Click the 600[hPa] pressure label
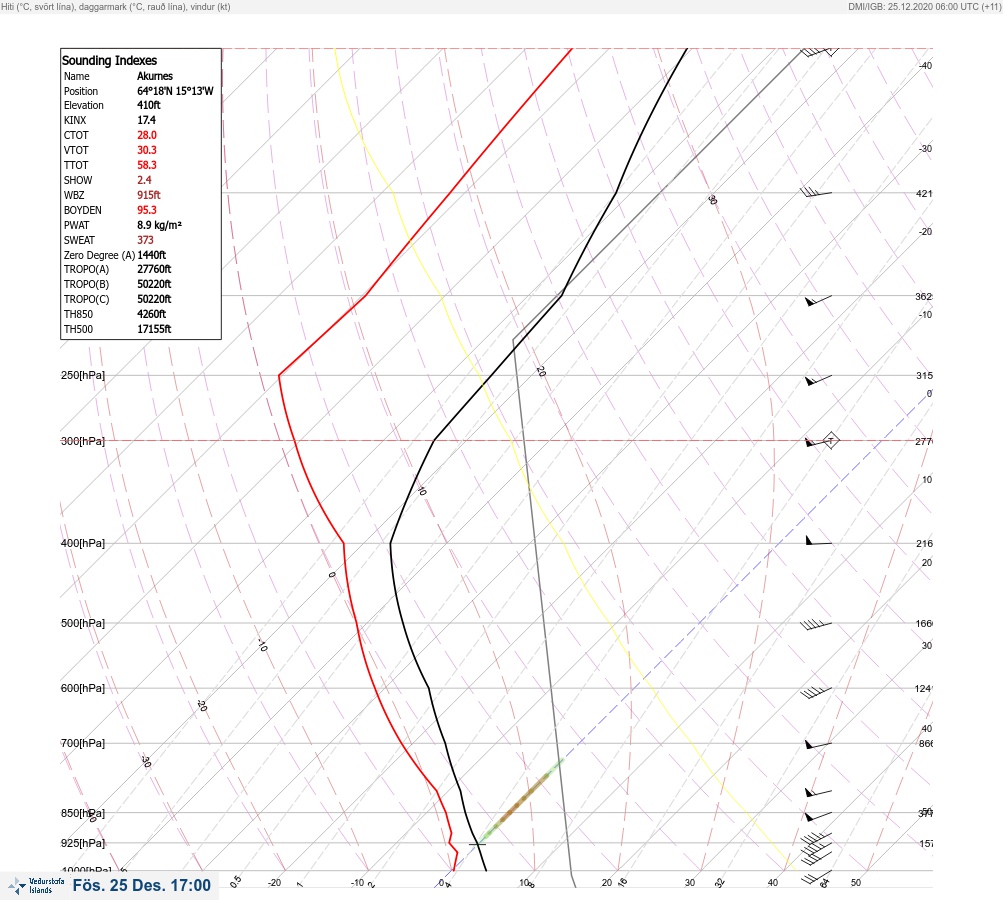Screen dimensions: 1003x900 click(x=83, y=688)
